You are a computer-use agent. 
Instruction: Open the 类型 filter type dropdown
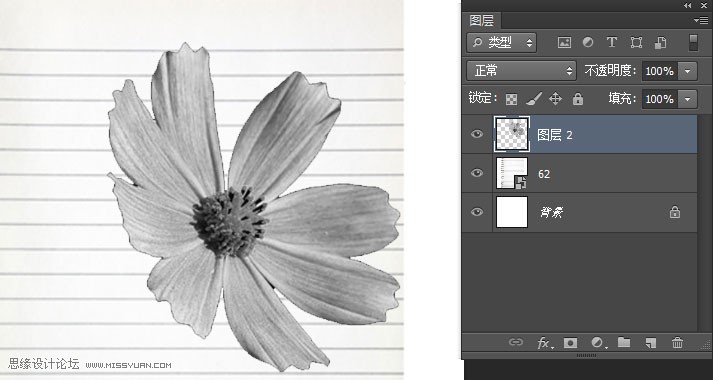pos(502,43)
